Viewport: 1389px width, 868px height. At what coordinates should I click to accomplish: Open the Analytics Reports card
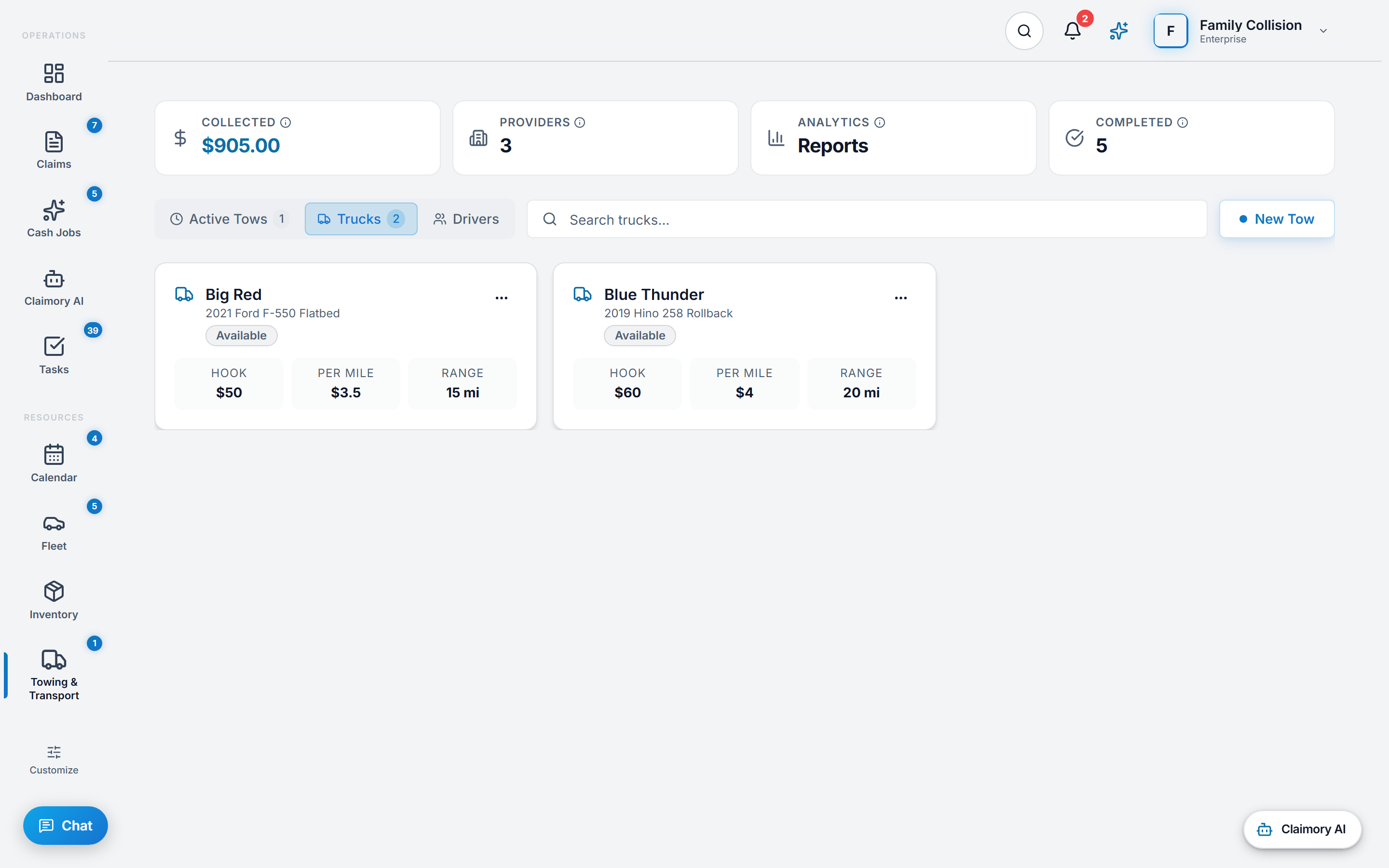coord(893,138)
